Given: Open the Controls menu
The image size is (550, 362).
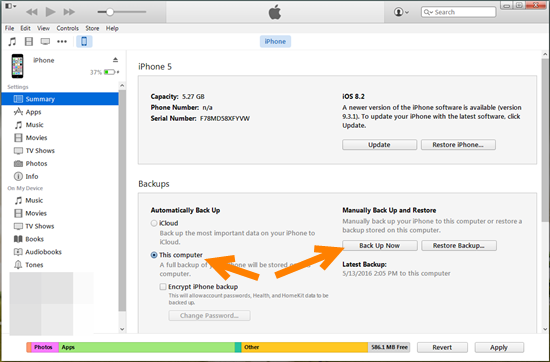Looking at the screenshot, I should (x=67, y=28).
